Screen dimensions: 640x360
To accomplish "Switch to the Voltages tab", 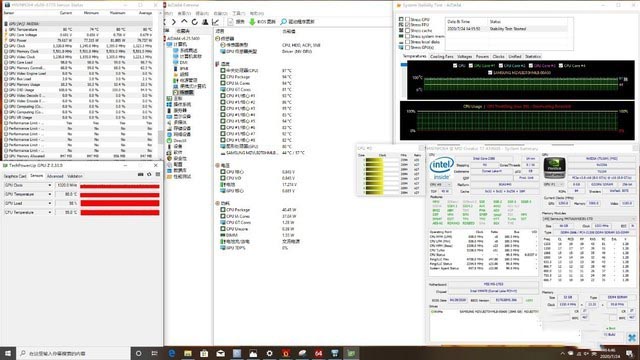I will 464,56.
